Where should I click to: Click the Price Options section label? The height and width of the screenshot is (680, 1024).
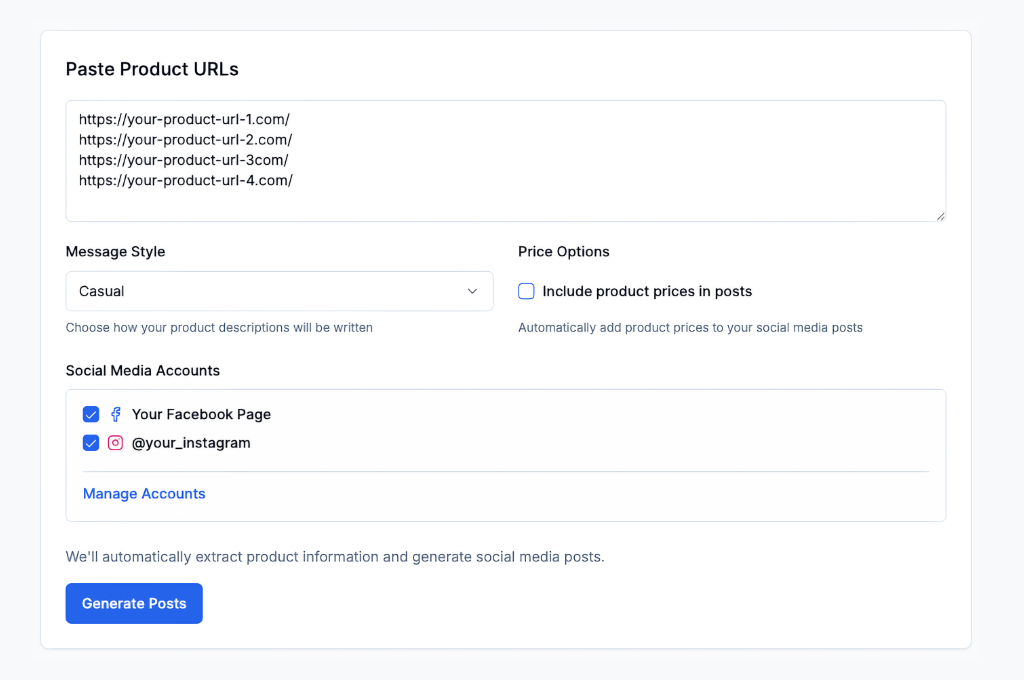click(563, 251)
